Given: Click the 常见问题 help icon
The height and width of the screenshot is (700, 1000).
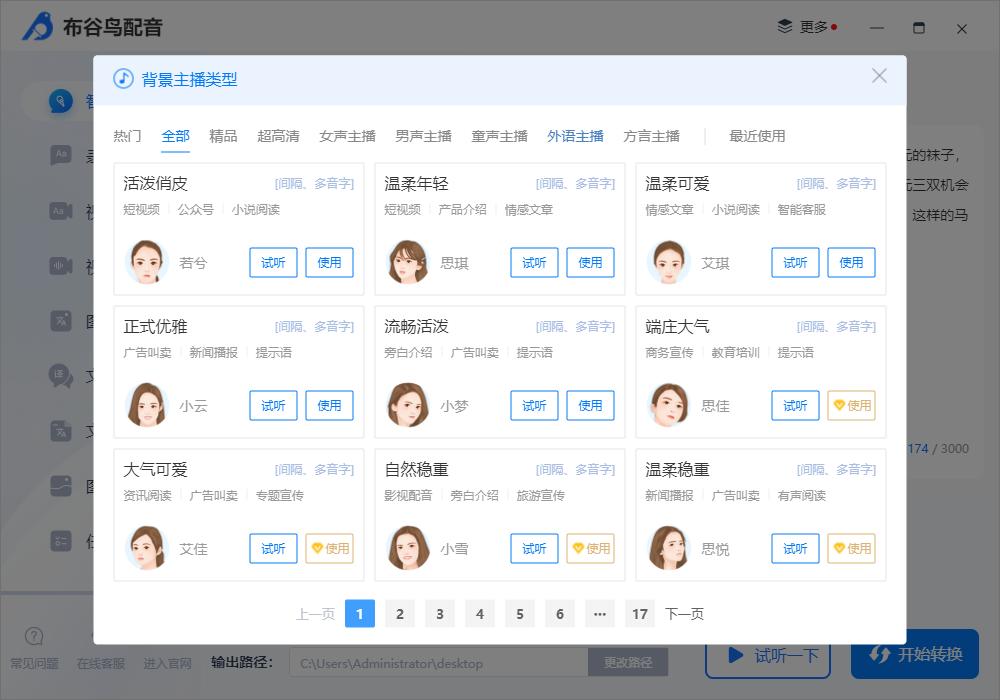Looking at the screenshot, I should point(34,636).
